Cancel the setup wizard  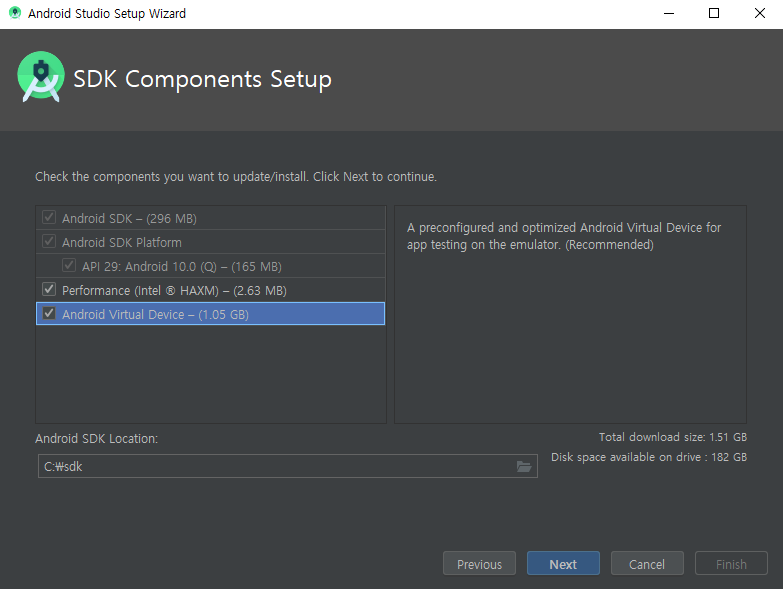647,564
